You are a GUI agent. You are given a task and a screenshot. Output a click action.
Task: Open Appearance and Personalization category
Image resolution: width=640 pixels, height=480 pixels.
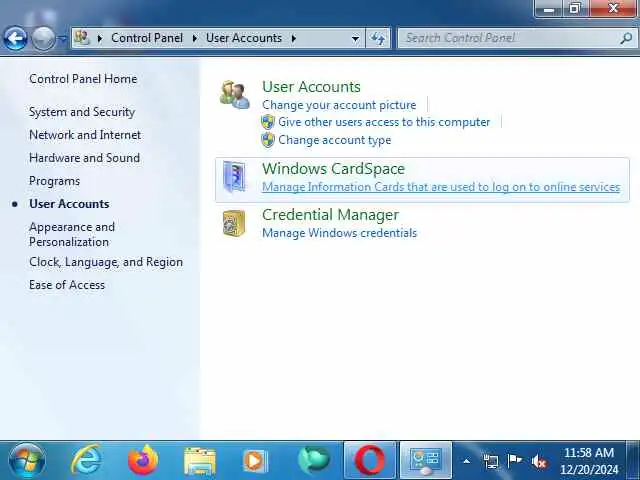click(x=72, y=234)
